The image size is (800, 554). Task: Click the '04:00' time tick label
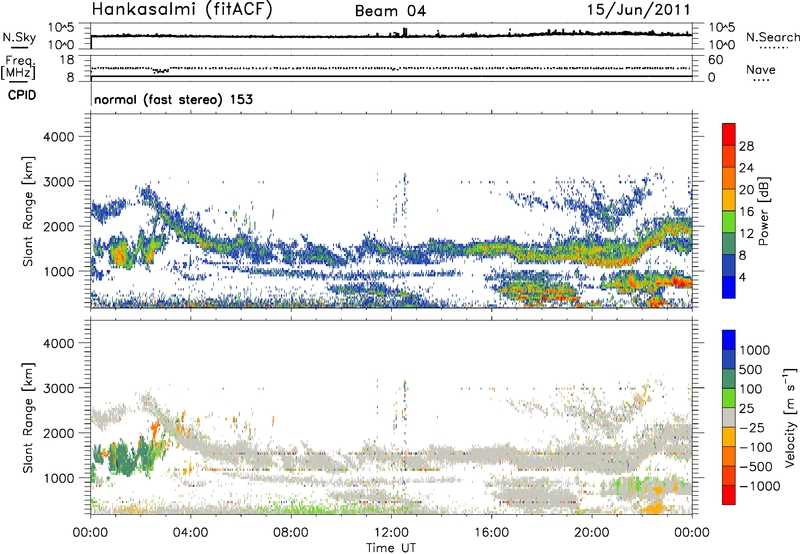(x=190, y=533)
